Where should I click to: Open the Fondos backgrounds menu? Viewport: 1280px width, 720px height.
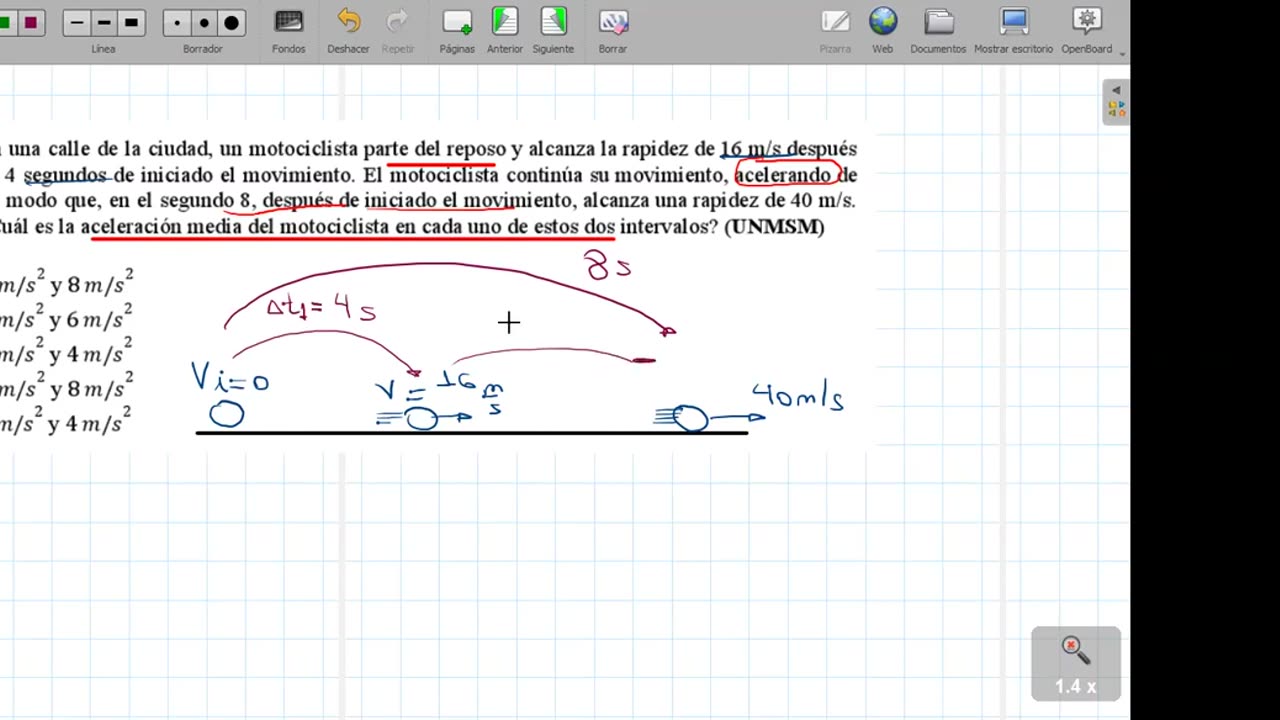(288, 22)
